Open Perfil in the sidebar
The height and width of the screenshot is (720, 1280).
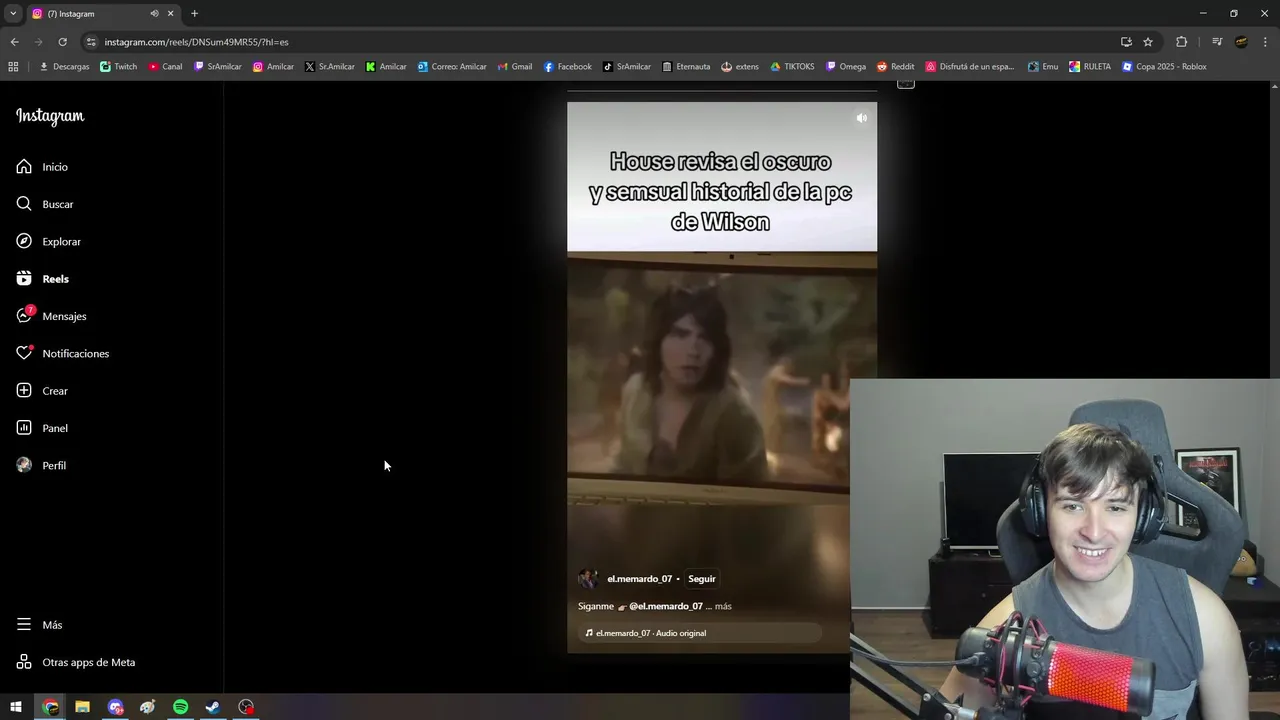pos(41,465)
